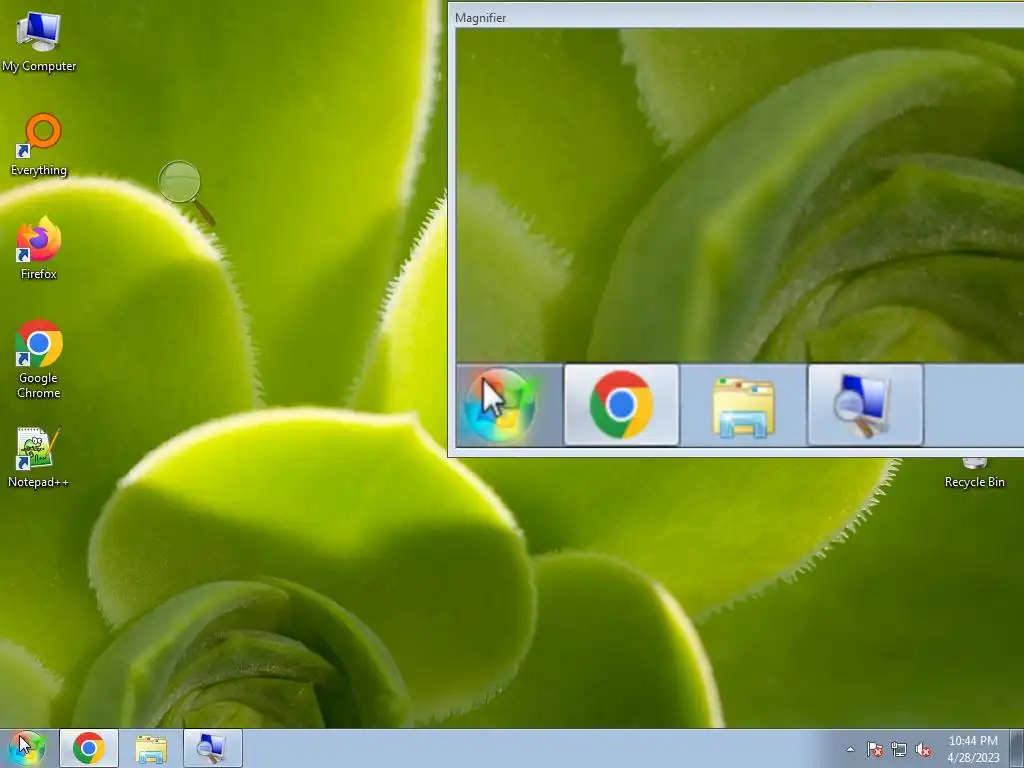This screenshot has height=768, width=1024.
Task: Select the My Computer label text
Action: click(x=39, y=66)
